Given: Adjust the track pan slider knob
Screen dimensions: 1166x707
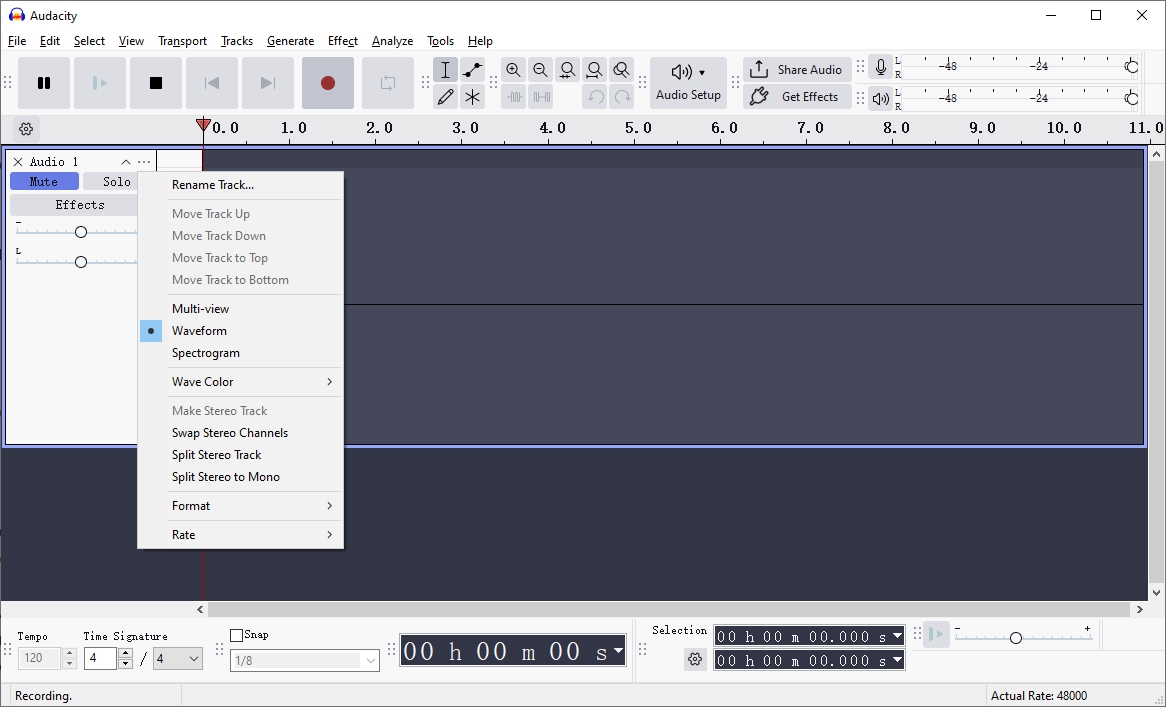Looking at the screenshot, I should [81, 262].
